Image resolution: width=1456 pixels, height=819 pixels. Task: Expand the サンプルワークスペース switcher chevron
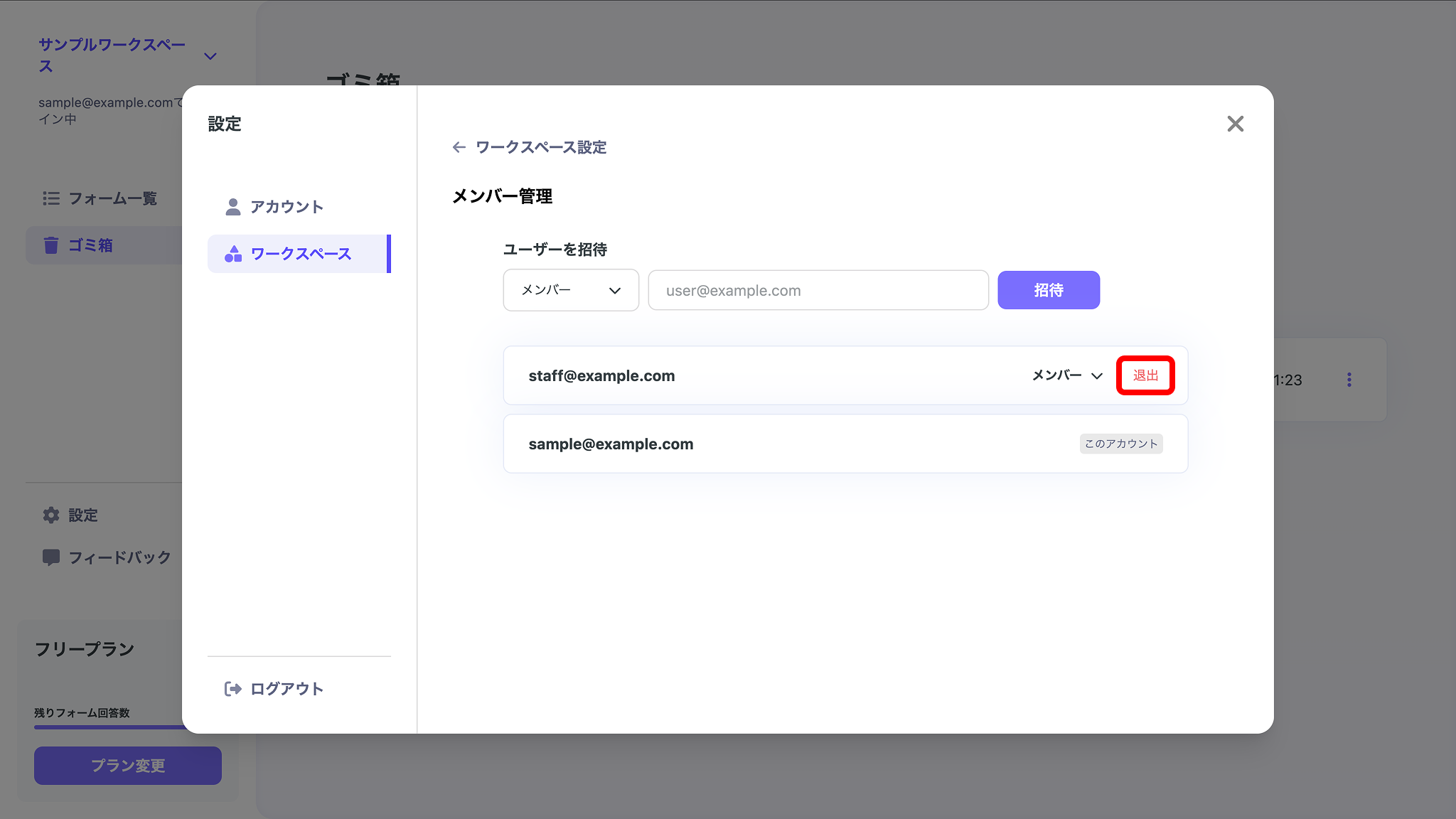coord(210,56)
